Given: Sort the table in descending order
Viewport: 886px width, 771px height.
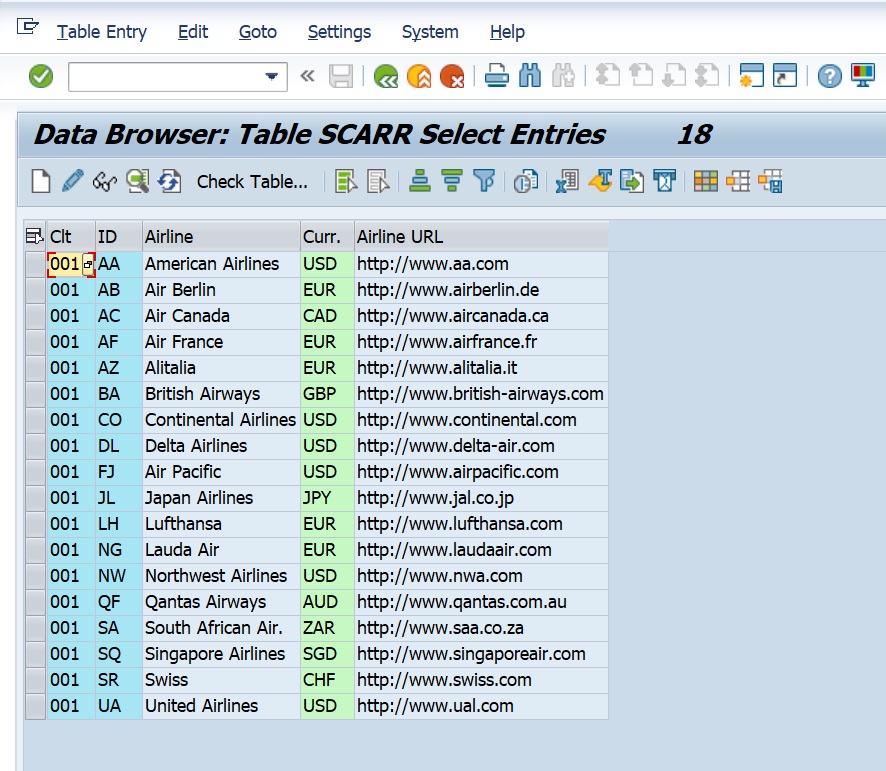Looking at the screenshot, I should 452,181.
